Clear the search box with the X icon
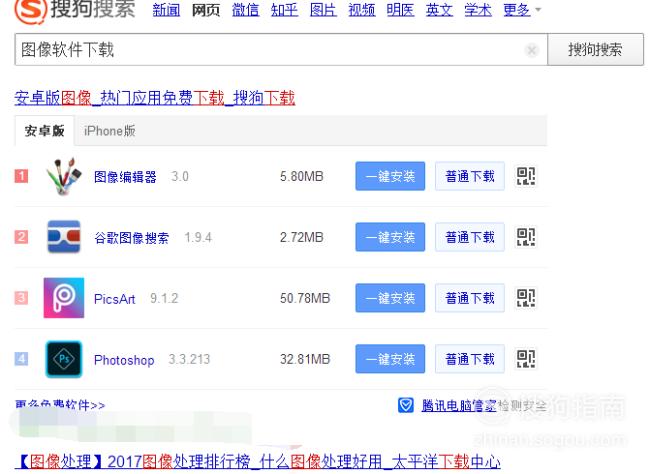Viewport: 650px width, 474px height. pos(531,50)
